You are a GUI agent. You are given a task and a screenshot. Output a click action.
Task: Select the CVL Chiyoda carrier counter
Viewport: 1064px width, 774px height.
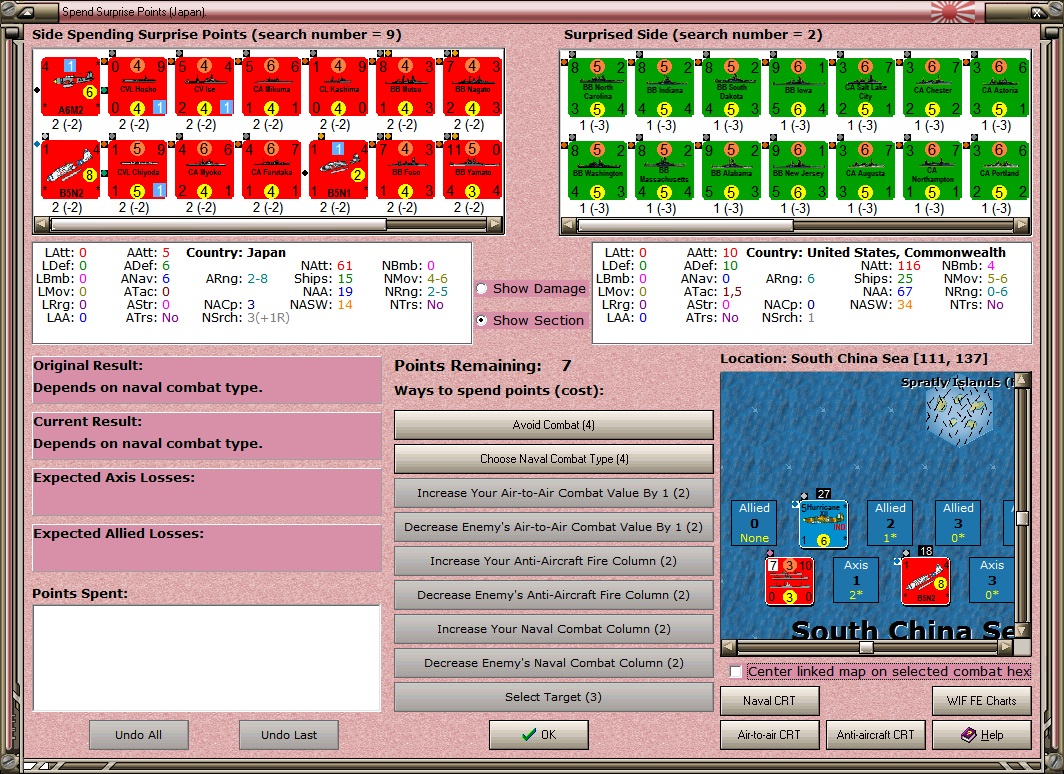tap(138, 170)
